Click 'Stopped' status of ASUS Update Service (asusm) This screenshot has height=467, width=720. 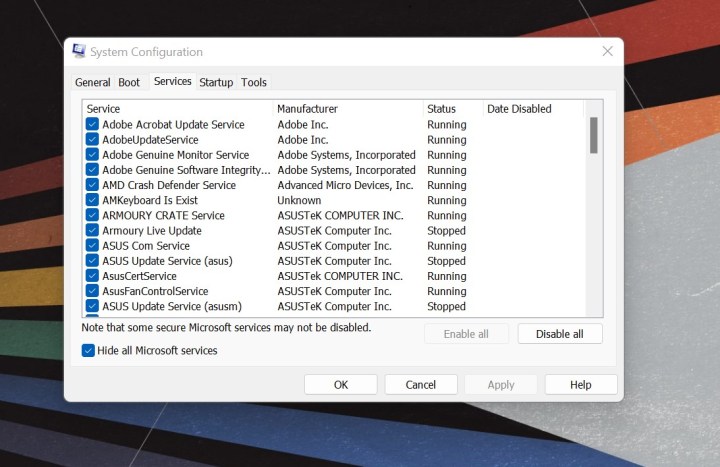pos(446,306)
